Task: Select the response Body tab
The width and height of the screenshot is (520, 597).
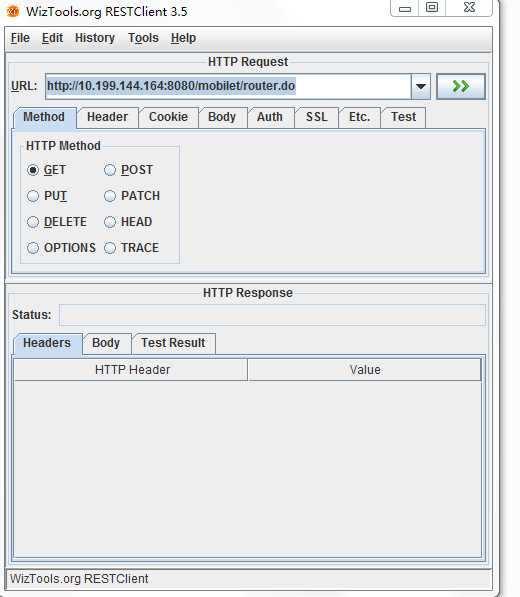Action: pyautogui.click(x=106, y=343)
